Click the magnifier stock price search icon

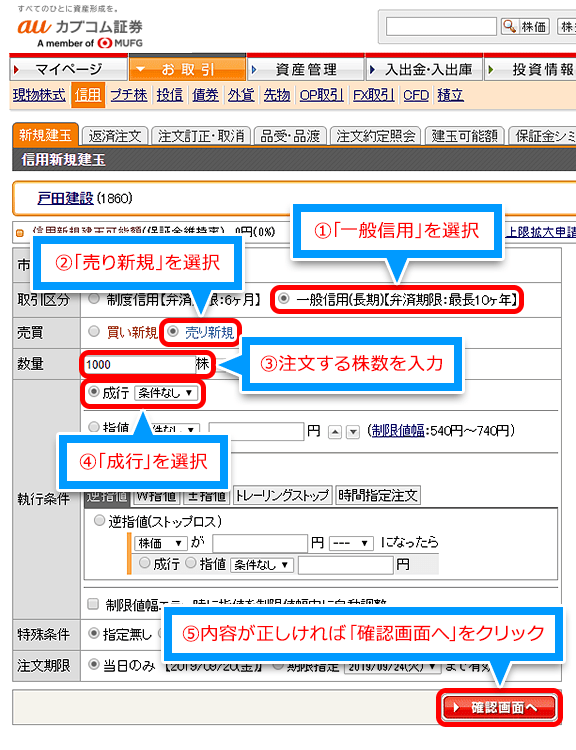tap(509, 26)
